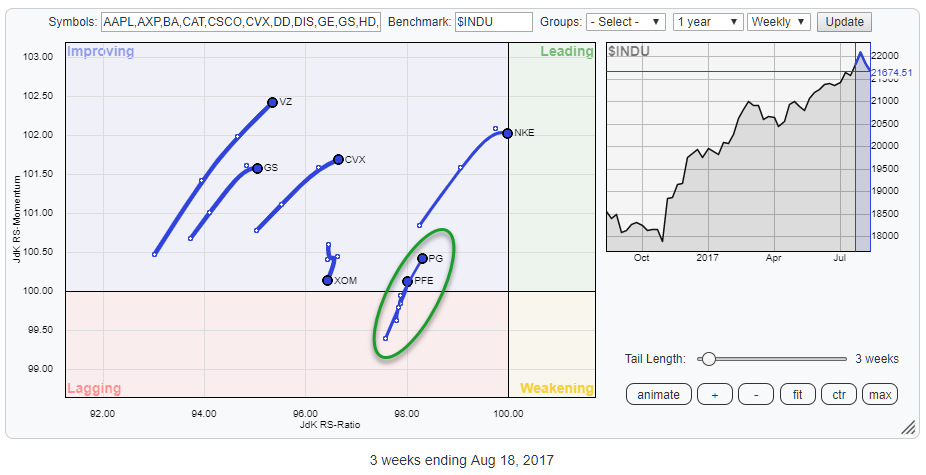This screenshot has width=926, height=475.
Task: Click the Weakening quadrant label
Action: 556,388
